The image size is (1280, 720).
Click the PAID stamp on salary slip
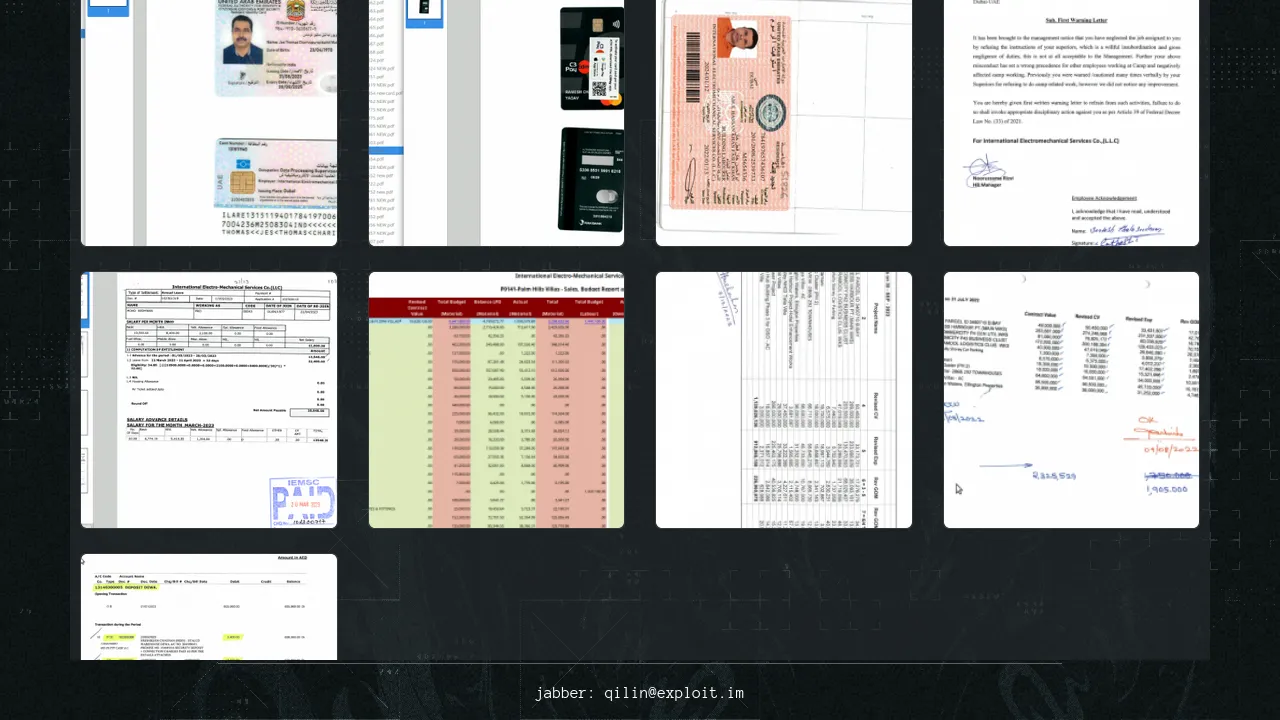click(302, 498)
